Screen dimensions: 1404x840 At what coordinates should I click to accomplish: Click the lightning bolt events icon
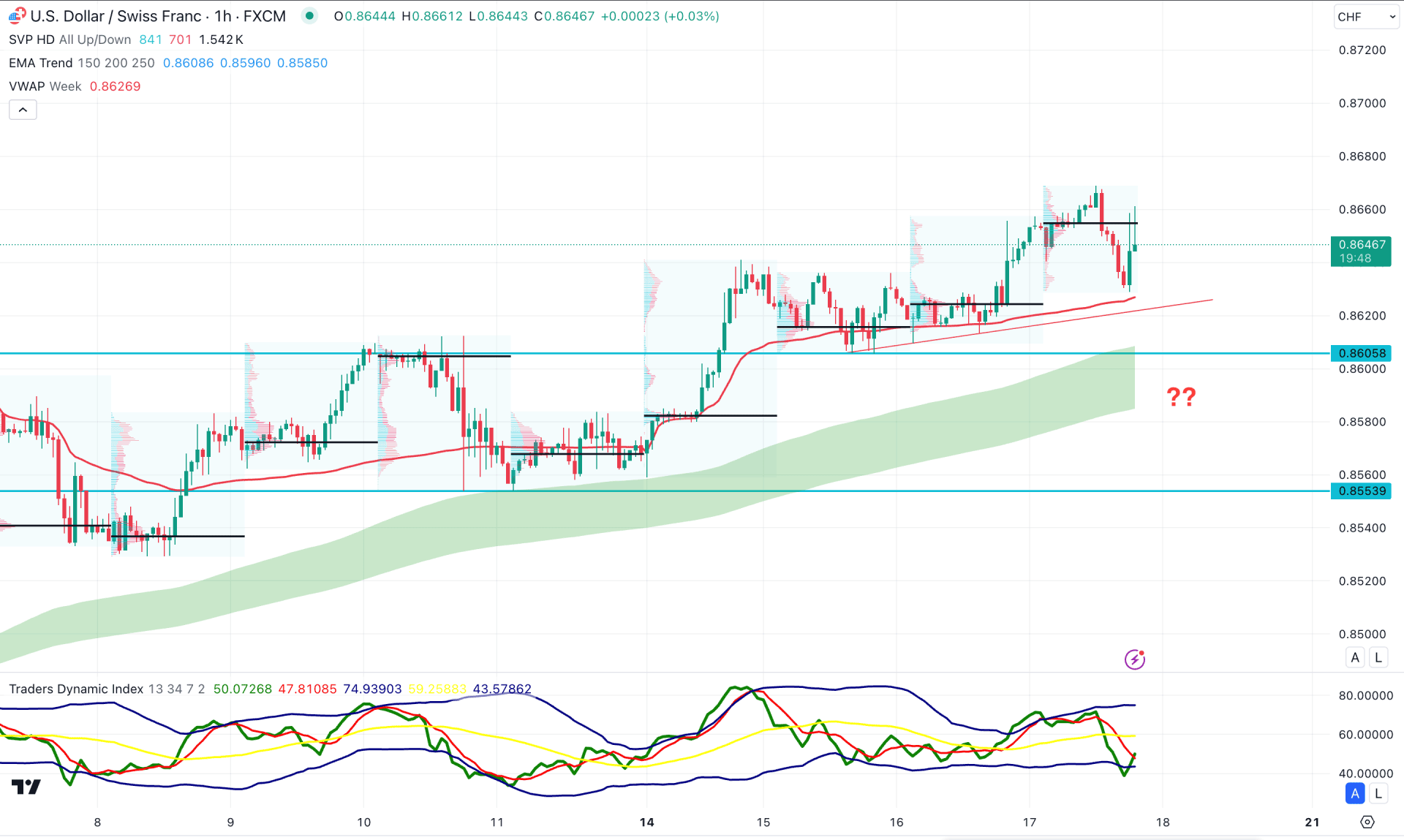point(1134,659)
